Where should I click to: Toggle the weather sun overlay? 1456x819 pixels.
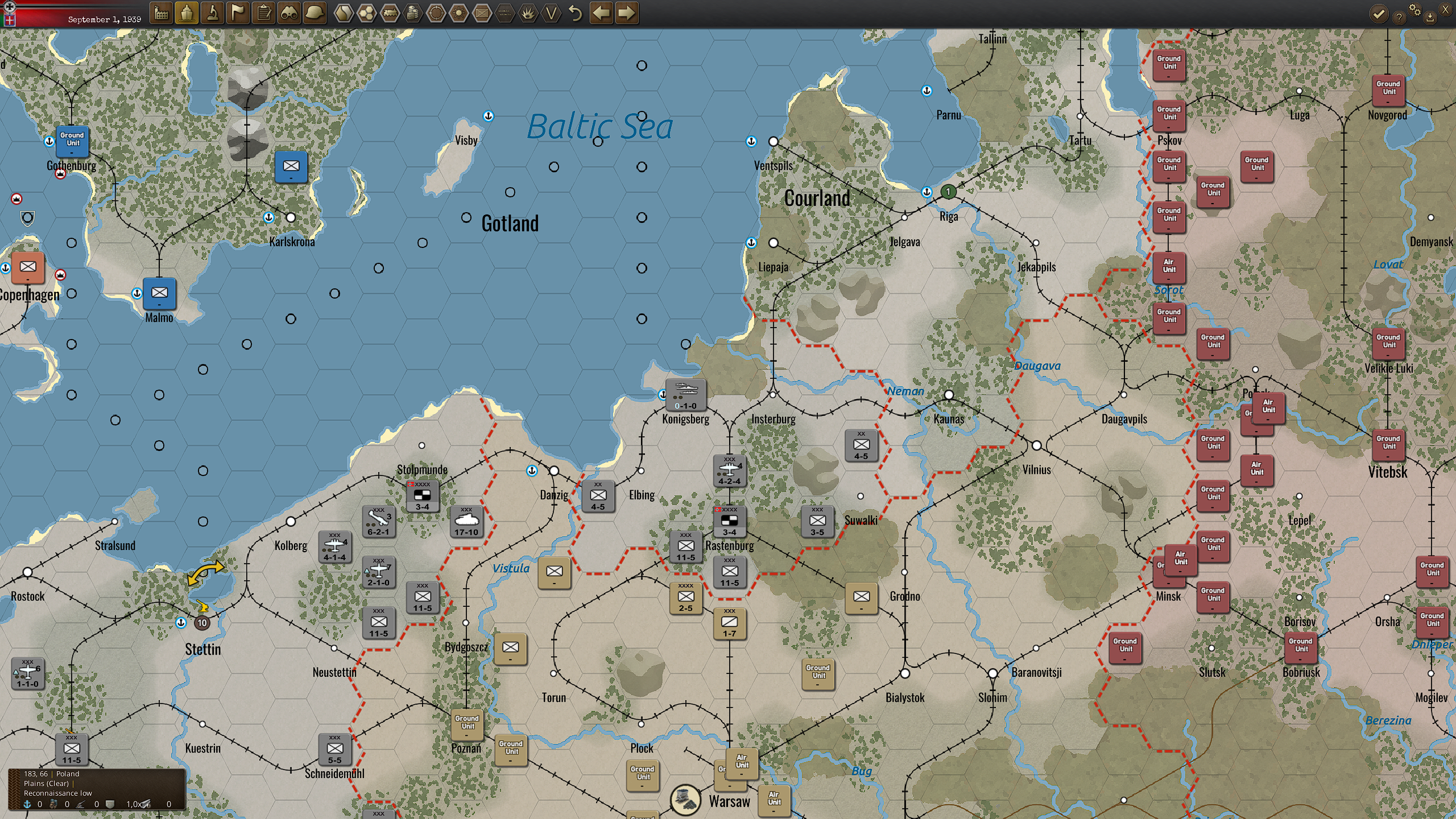click(459, 13)
